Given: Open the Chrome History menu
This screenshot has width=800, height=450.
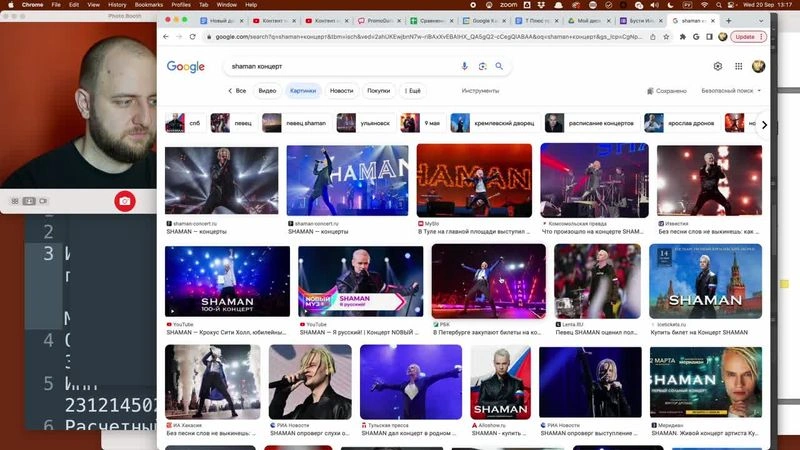Looking at the screenshot, I should tap(117, 5).
